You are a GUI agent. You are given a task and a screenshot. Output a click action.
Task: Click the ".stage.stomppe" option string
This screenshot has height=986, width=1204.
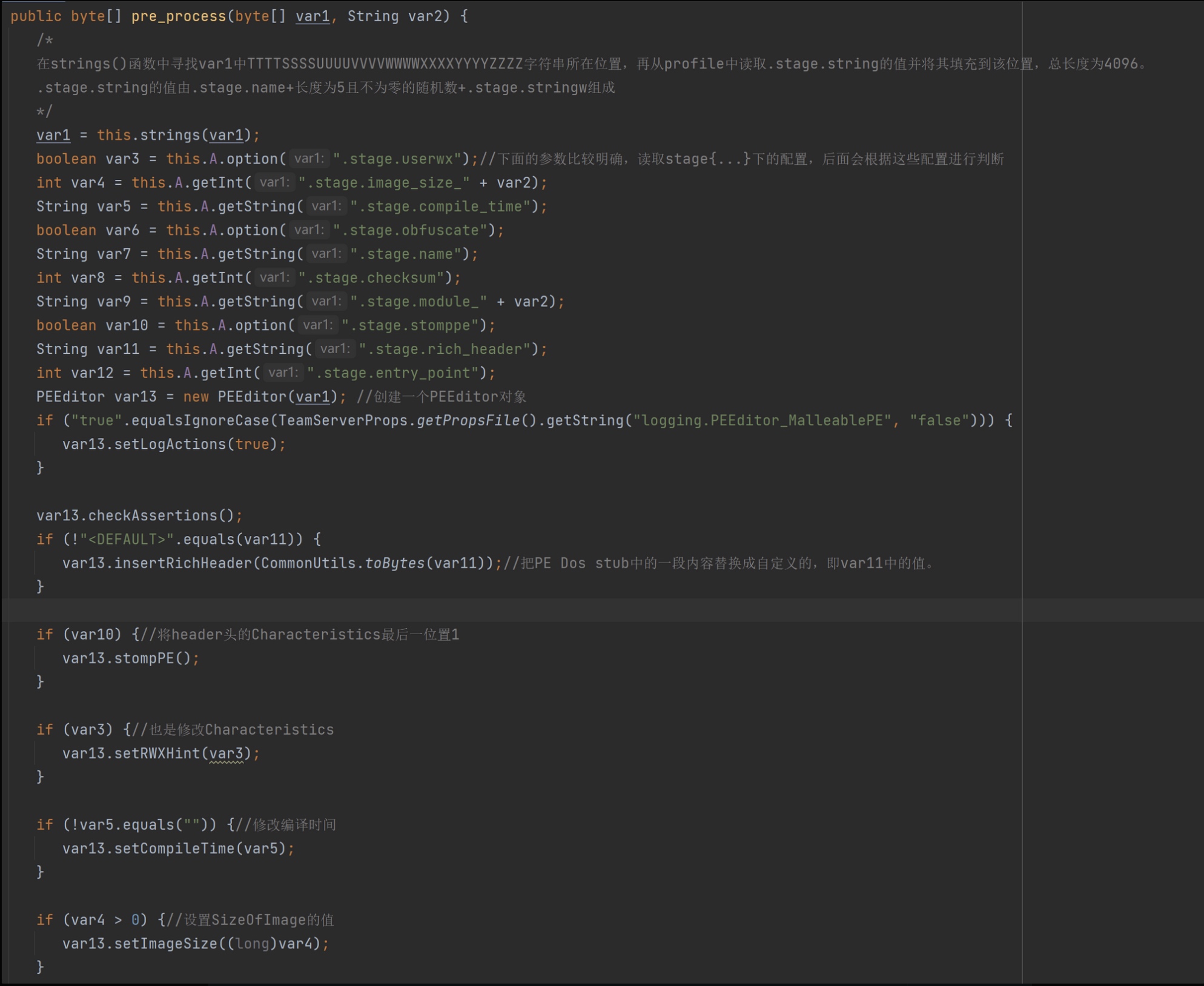tap(414, 325)
